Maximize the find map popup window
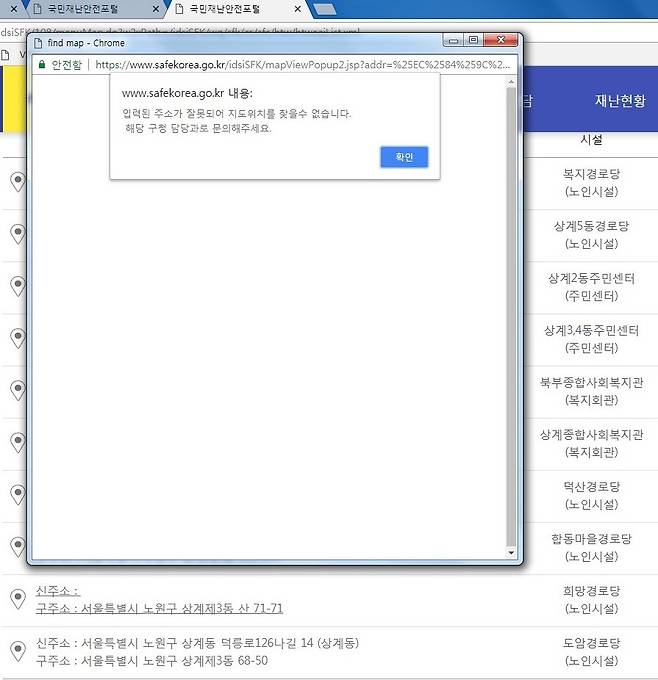658x680 pixels. click(473, 41)
